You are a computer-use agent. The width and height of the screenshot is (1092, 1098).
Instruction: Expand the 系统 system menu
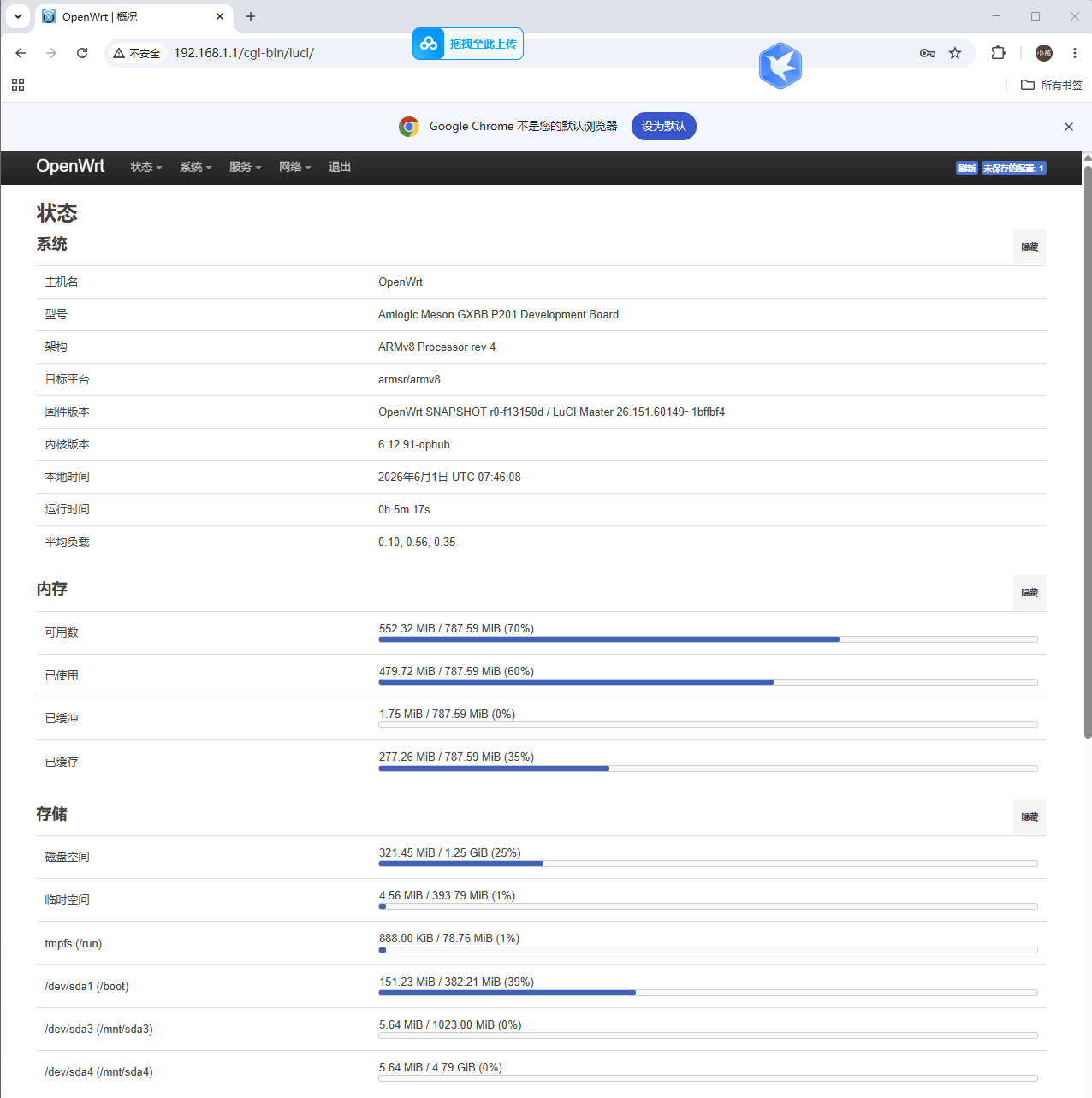point(196,167)
